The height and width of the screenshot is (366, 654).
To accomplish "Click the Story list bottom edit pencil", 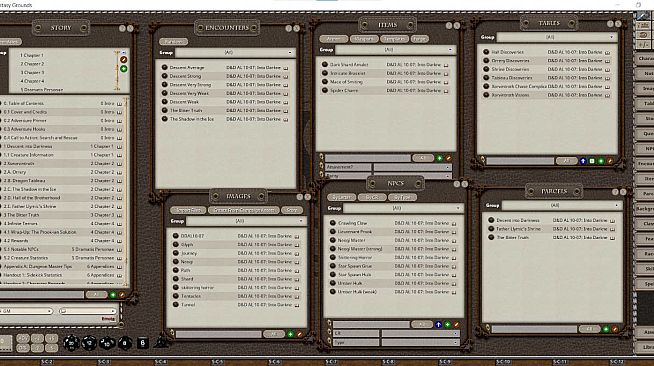I will (122, 295).
